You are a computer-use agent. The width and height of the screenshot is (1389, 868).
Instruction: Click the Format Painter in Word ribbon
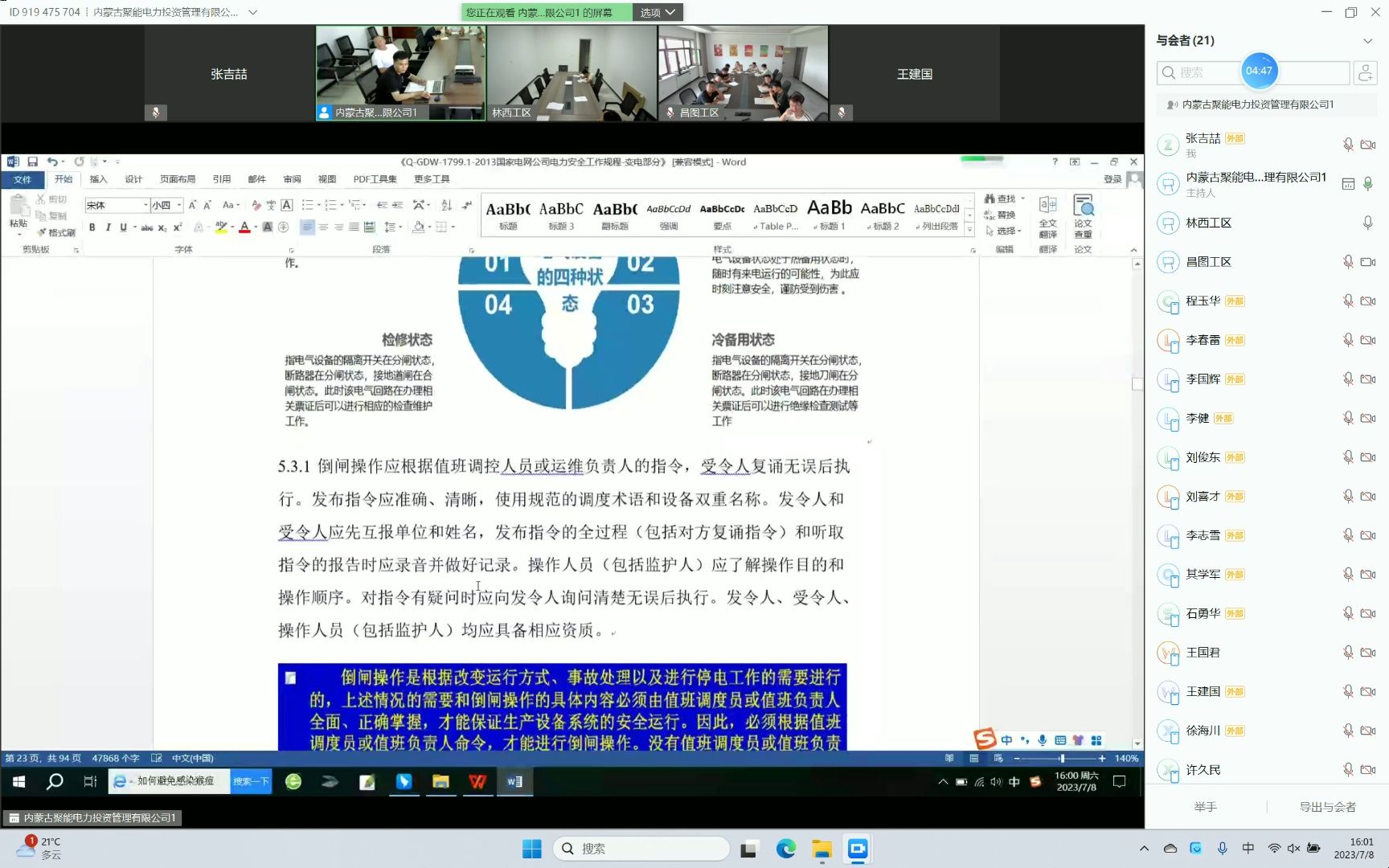tap(56, 232)
